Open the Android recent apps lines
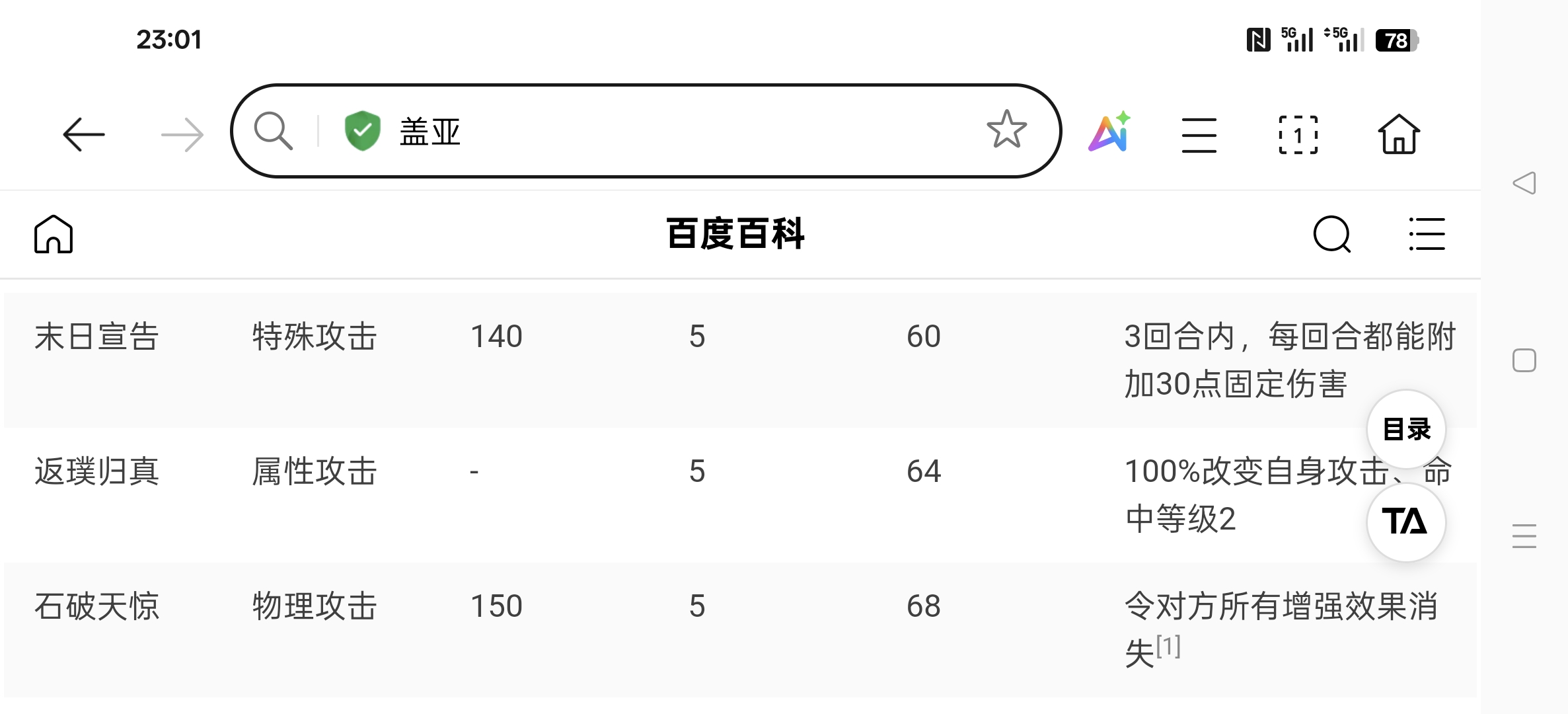The width and height of the screenshot is (1568, 714). pyautogui.click(x=1524, y=536)
